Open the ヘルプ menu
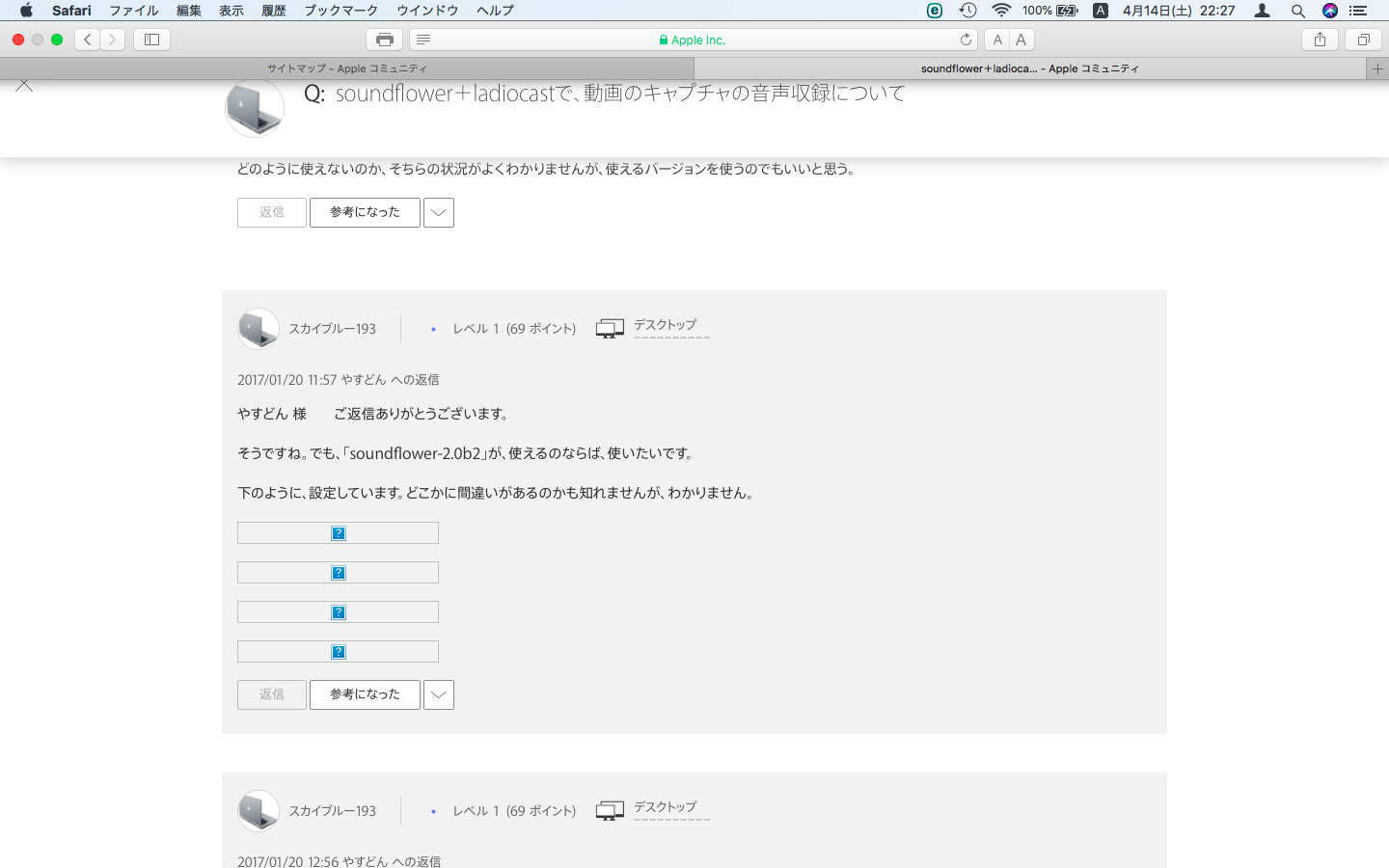 point(495,11)
